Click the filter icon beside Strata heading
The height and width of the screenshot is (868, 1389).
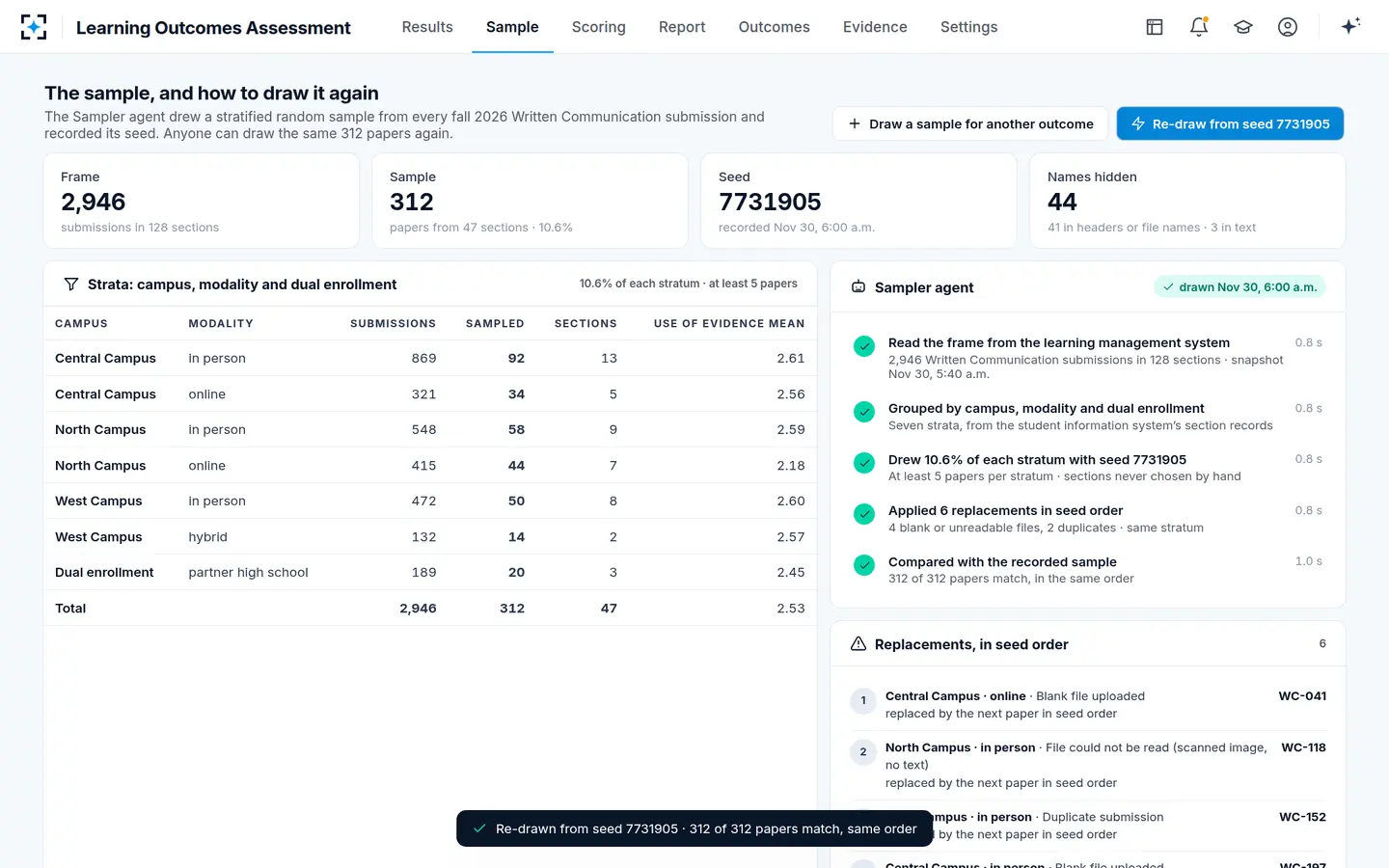point(70,285)
